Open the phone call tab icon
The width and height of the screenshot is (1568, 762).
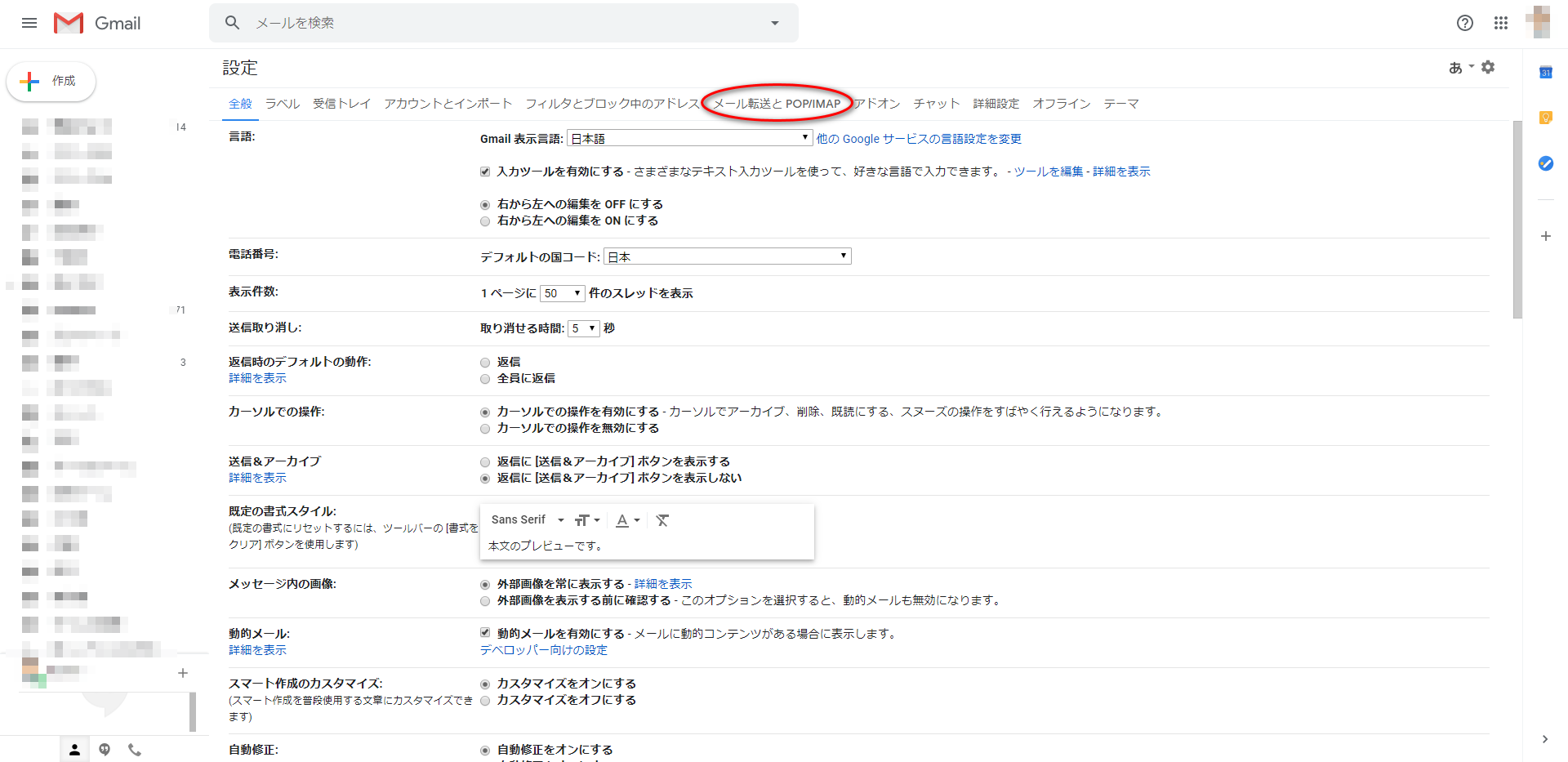coord(135,749)
